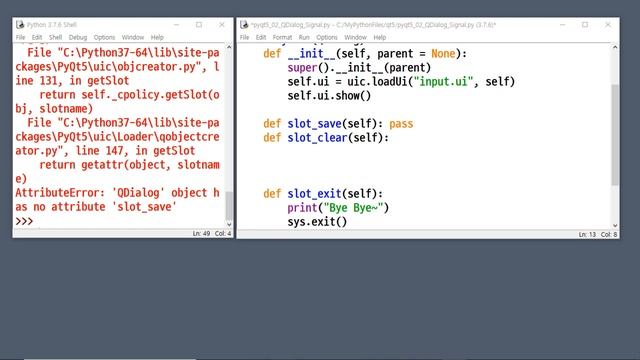Image resolution: width=640 pixels, height=360 pixels.
Task: Open Format menu in editor window
Action: (282, 37)
